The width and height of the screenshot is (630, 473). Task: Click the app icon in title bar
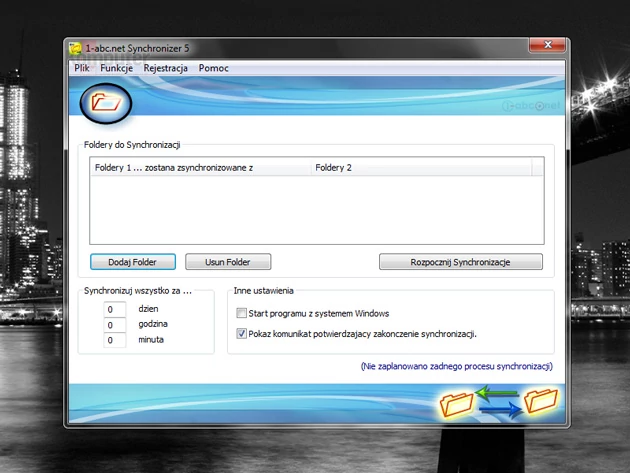[75, 49]
